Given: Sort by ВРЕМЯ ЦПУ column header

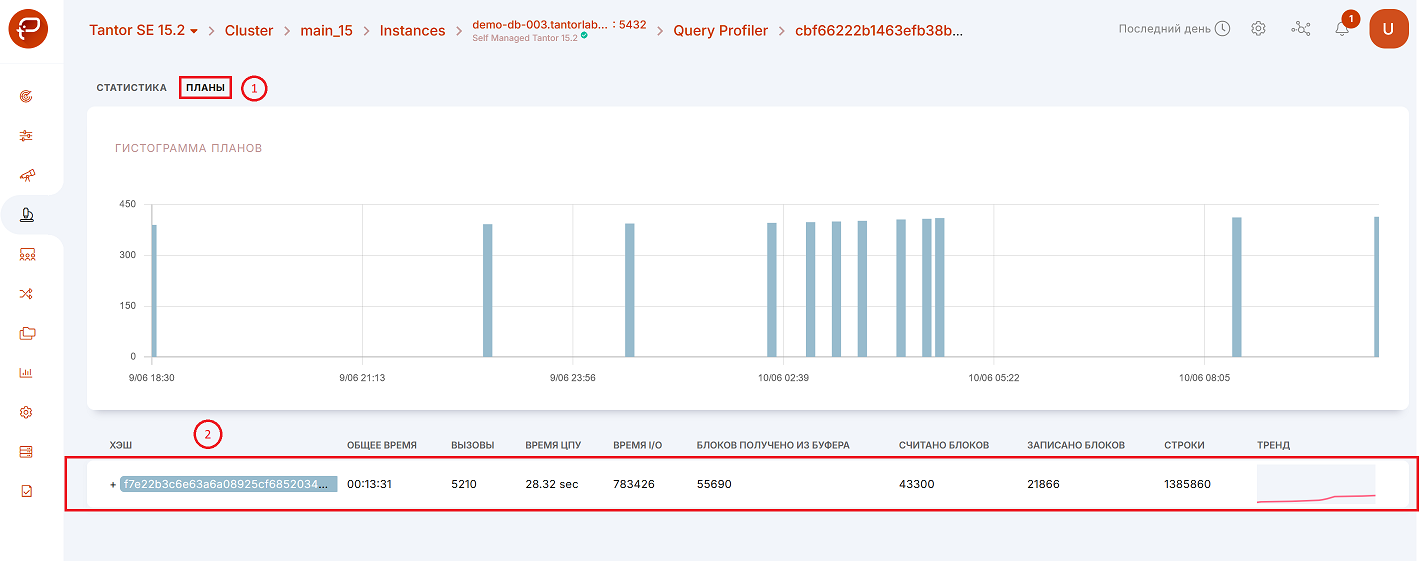Looking at the screenshot, I should pos(553,445).
